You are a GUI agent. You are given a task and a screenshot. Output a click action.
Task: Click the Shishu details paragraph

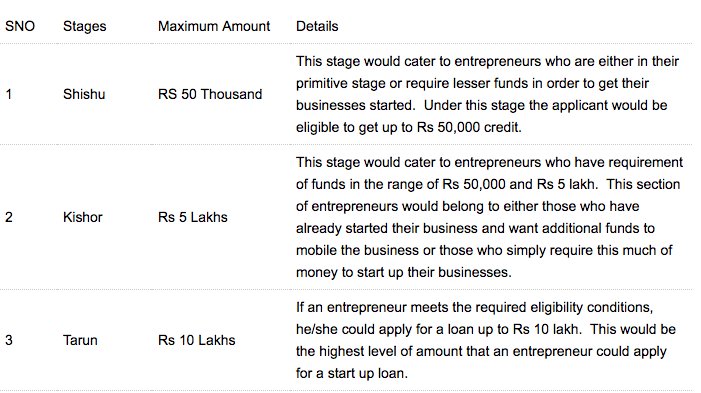point(487,94)
